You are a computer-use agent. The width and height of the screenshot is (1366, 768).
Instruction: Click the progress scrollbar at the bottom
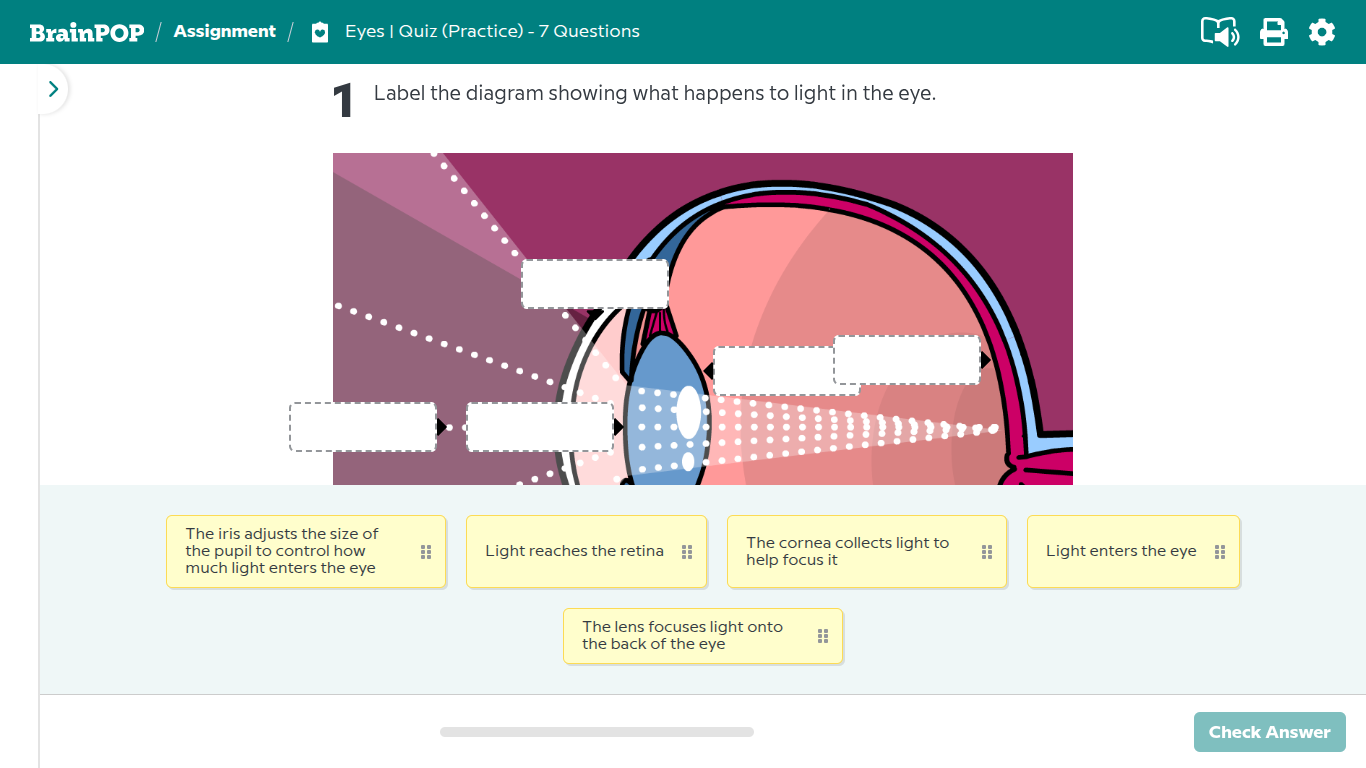(x=597, y=731)
